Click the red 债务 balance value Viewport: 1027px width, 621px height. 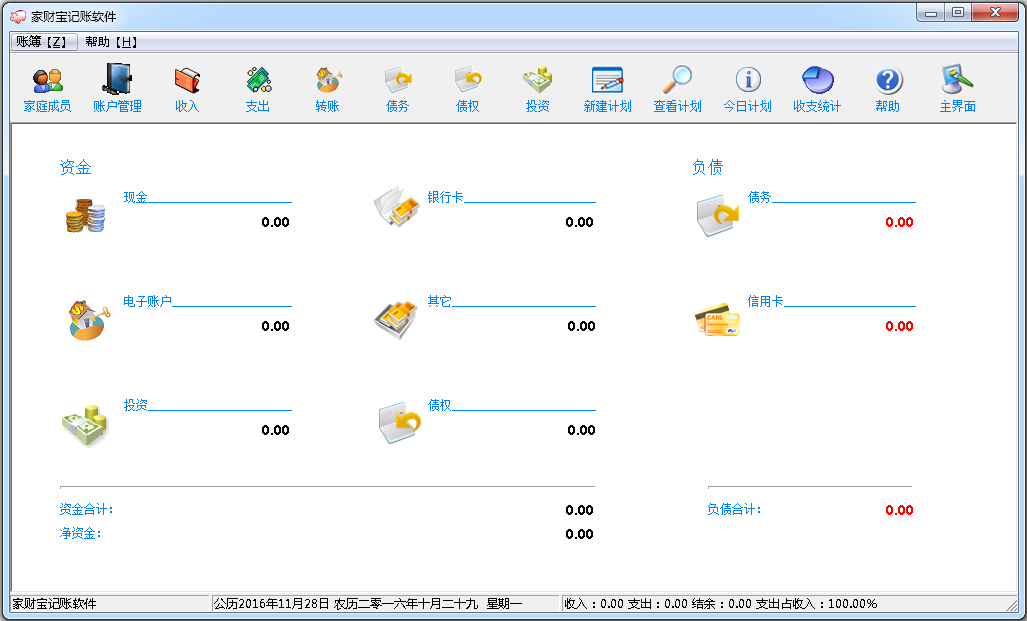(x=899, y=223)
